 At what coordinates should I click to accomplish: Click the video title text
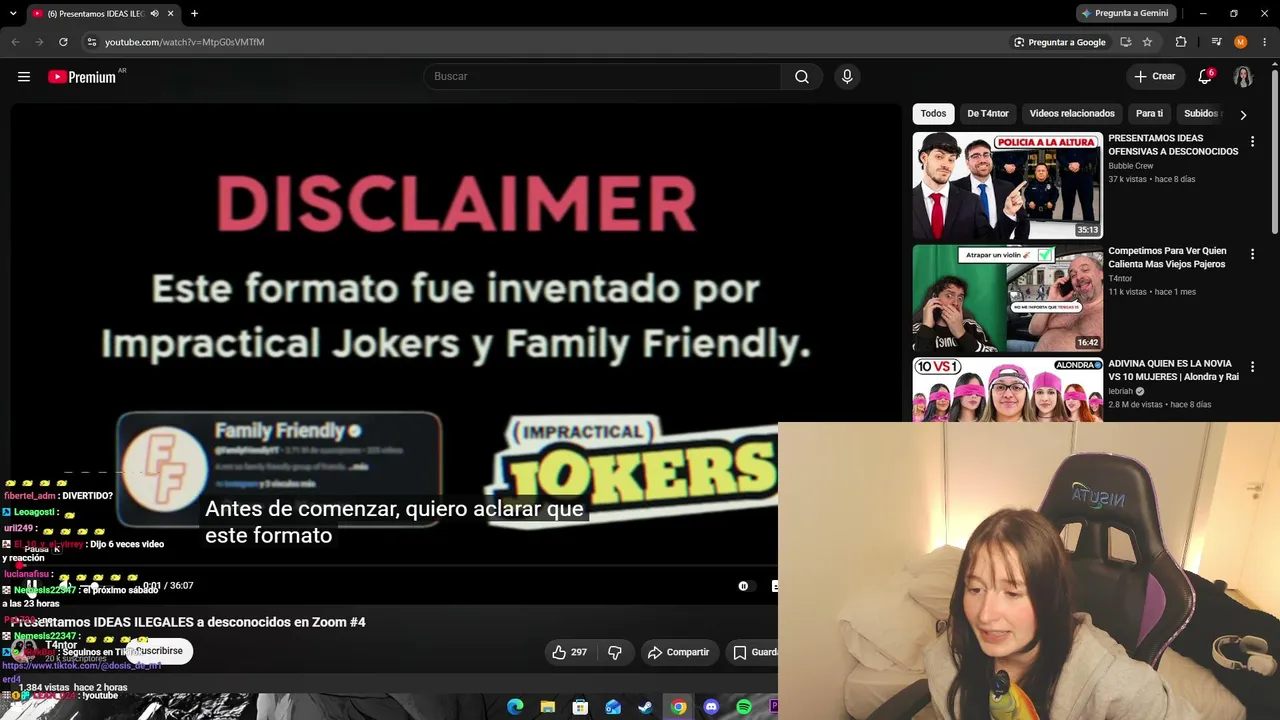click(x=188, y=622)
